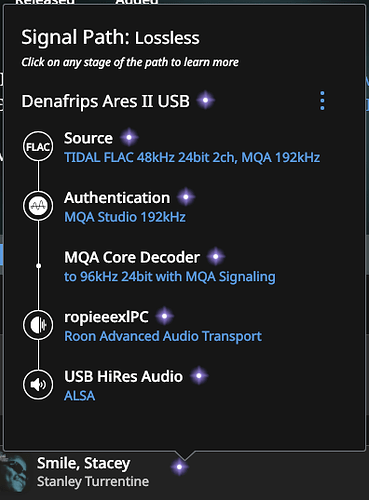Click the MQA Core Decoder stage dot
The height and width of the screenshot is (500, 369).
[x=38, y=266]
